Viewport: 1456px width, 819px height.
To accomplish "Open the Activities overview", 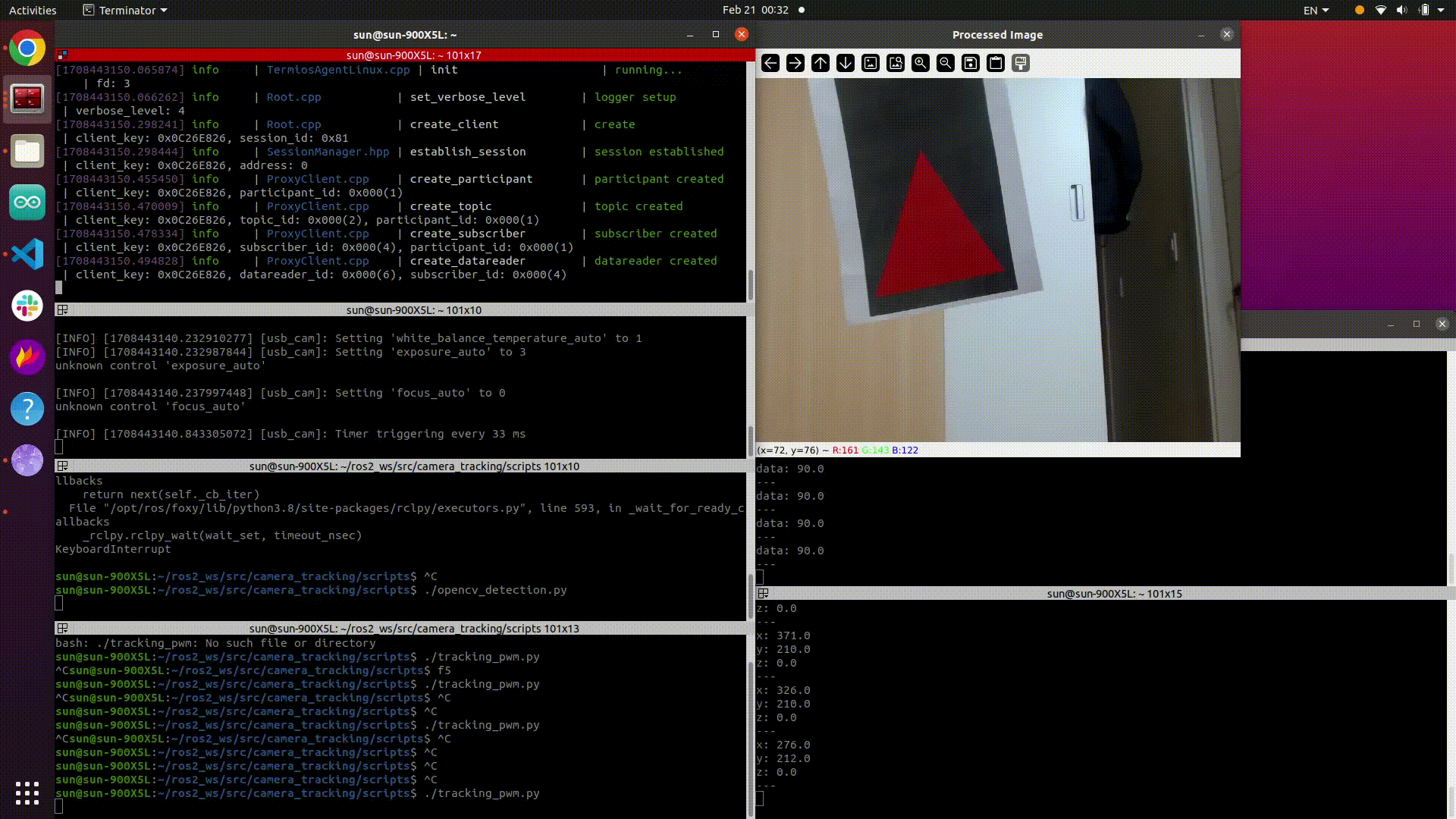I will 33,10.
